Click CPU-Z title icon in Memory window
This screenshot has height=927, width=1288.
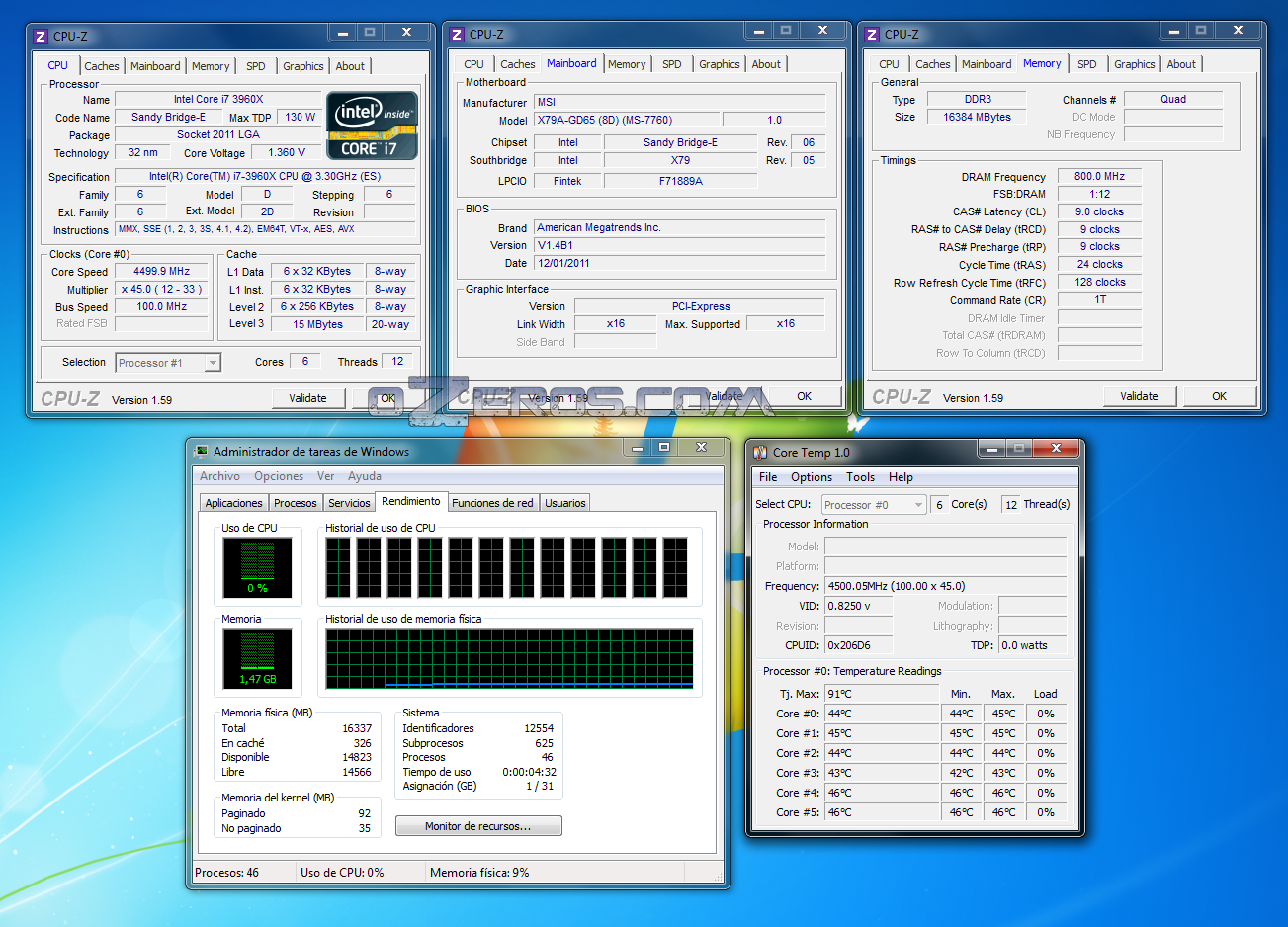872,35
